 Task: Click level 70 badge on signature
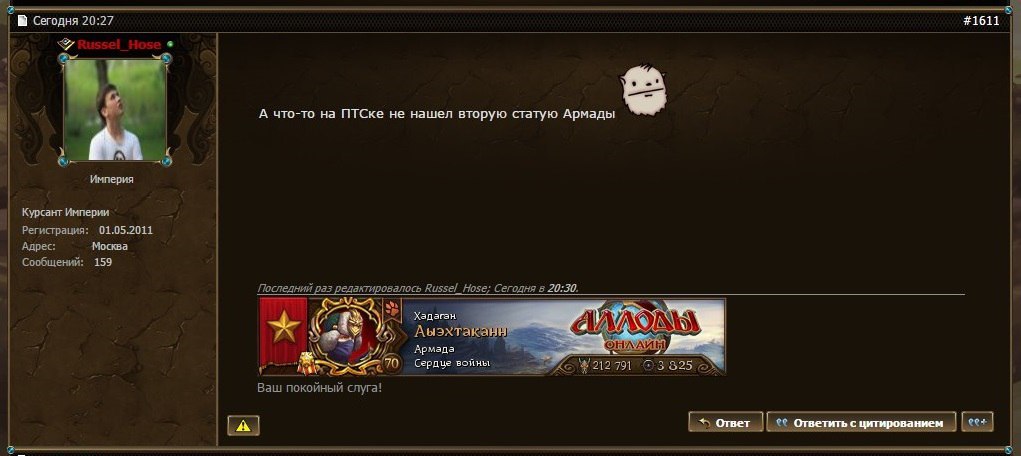(391, 363)
